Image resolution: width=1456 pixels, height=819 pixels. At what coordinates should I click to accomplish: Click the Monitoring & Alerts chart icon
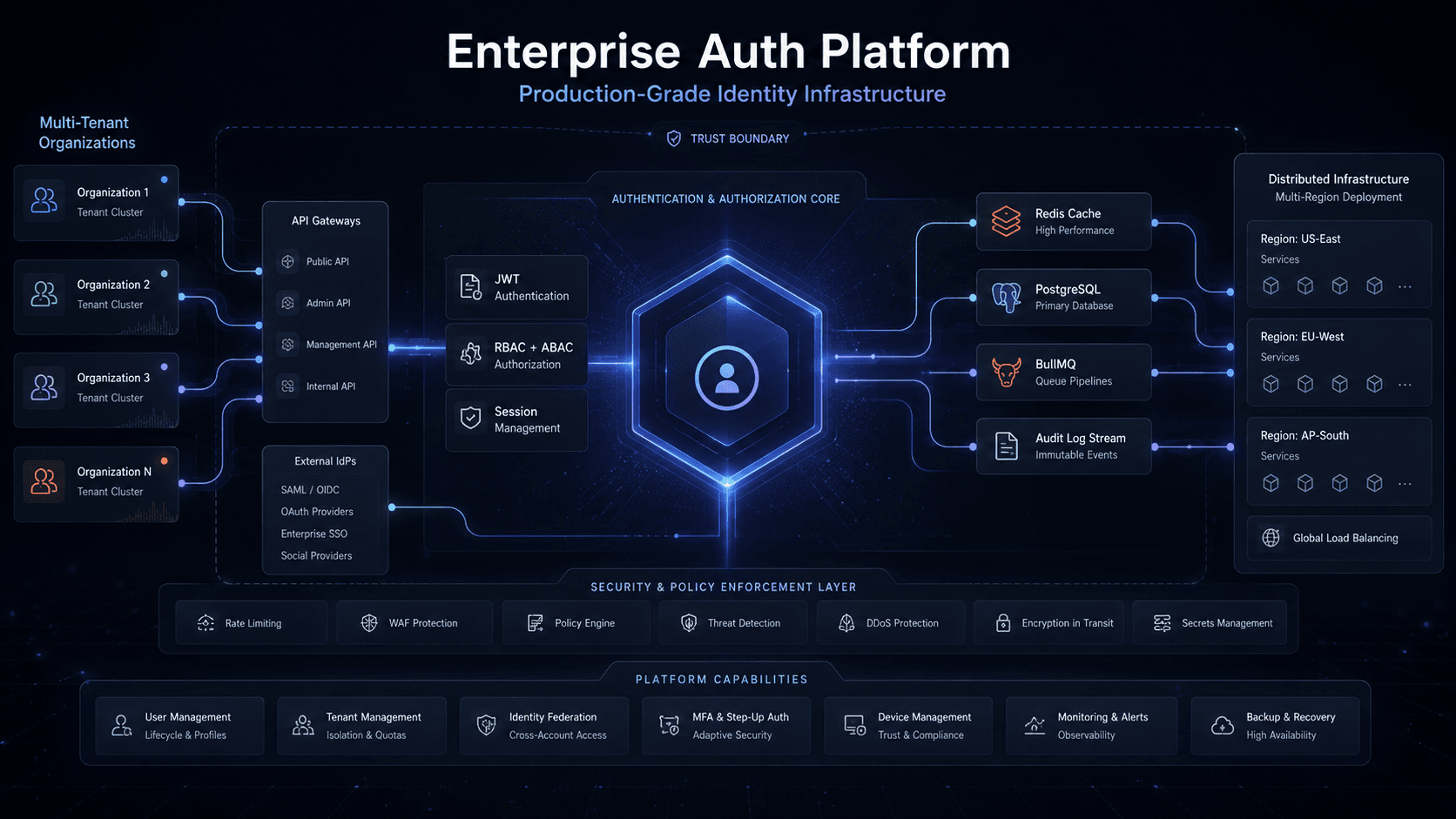tap(1035, 725)
